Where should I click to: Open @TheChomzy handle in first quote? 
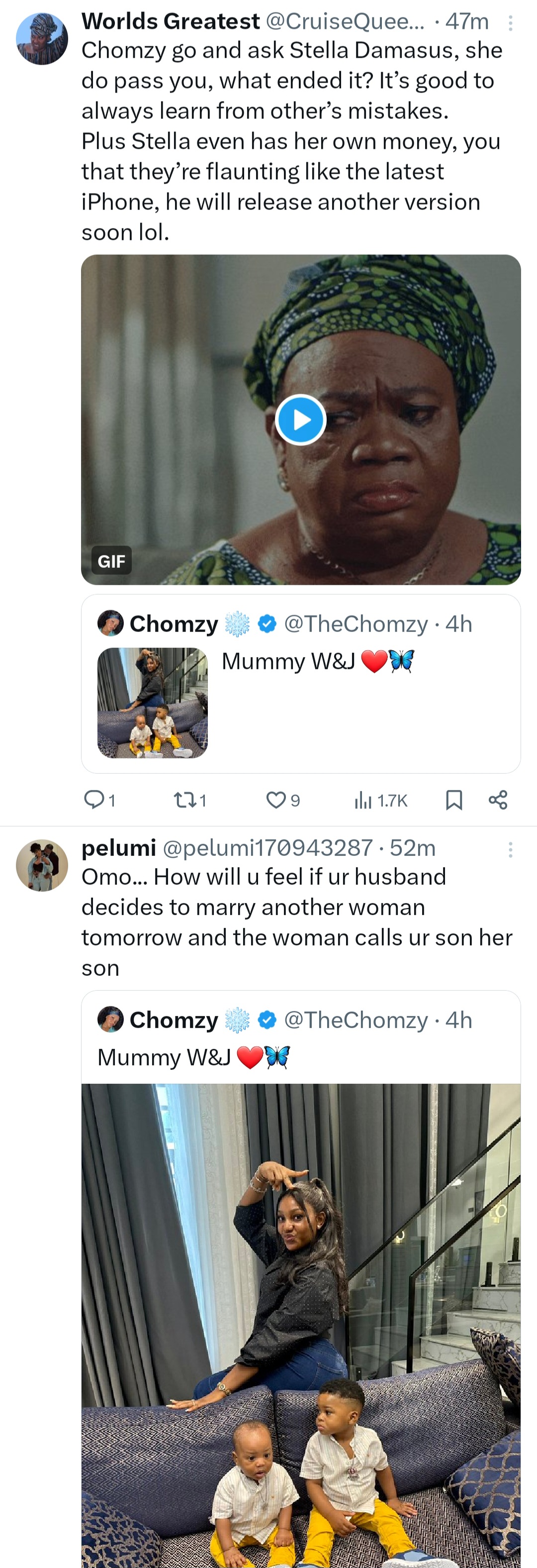[356, 624]
